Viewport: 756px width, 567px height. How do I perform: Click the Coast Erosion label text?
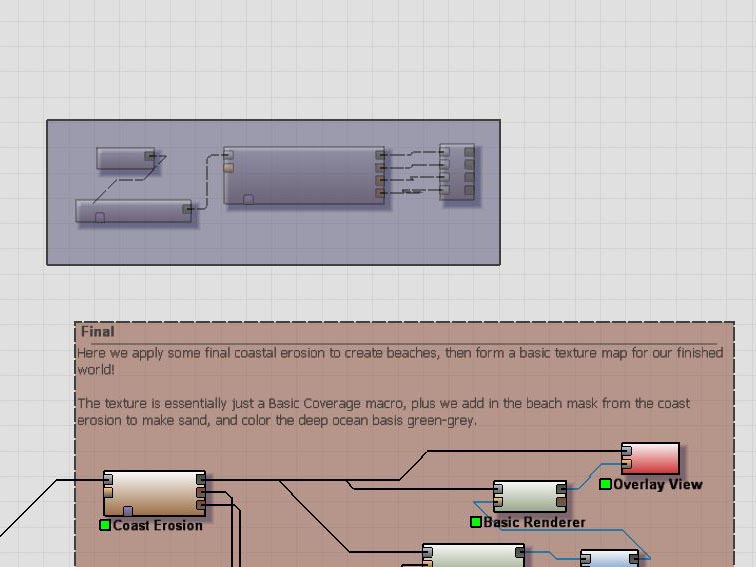(x=158, y=526)
